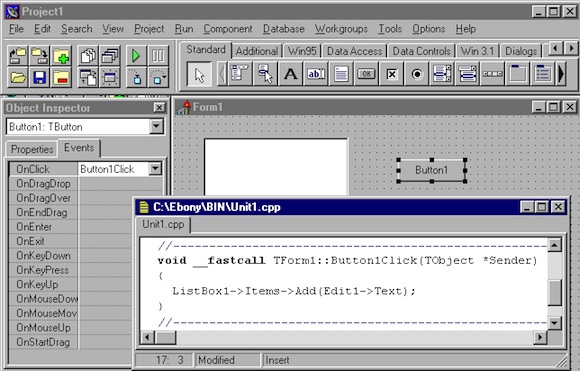580x371 pixels.
Task: Save the file with the floppy disk icon
Action: click(x=39, y=77)
